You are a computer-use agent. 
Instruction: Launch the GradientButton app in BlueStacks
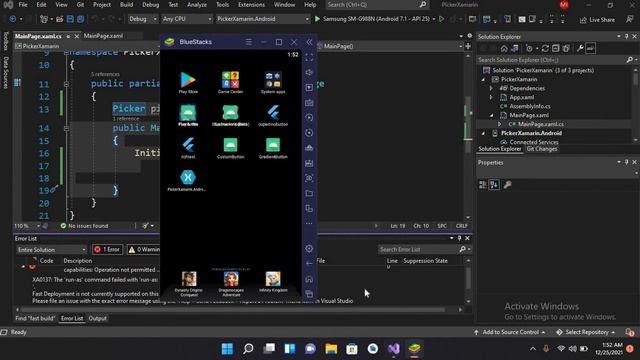273,147
